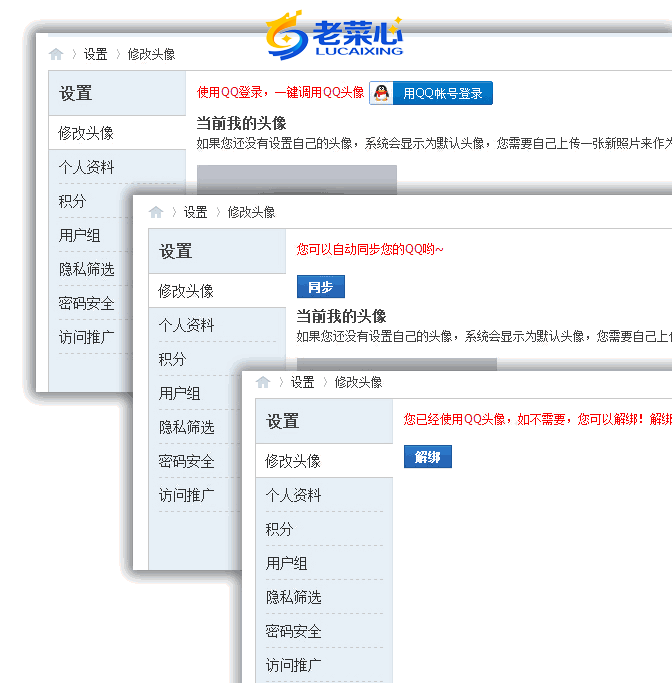Select 个人资料 sidebar item in front window
672x683 pixels.
[x=293, y=495]
